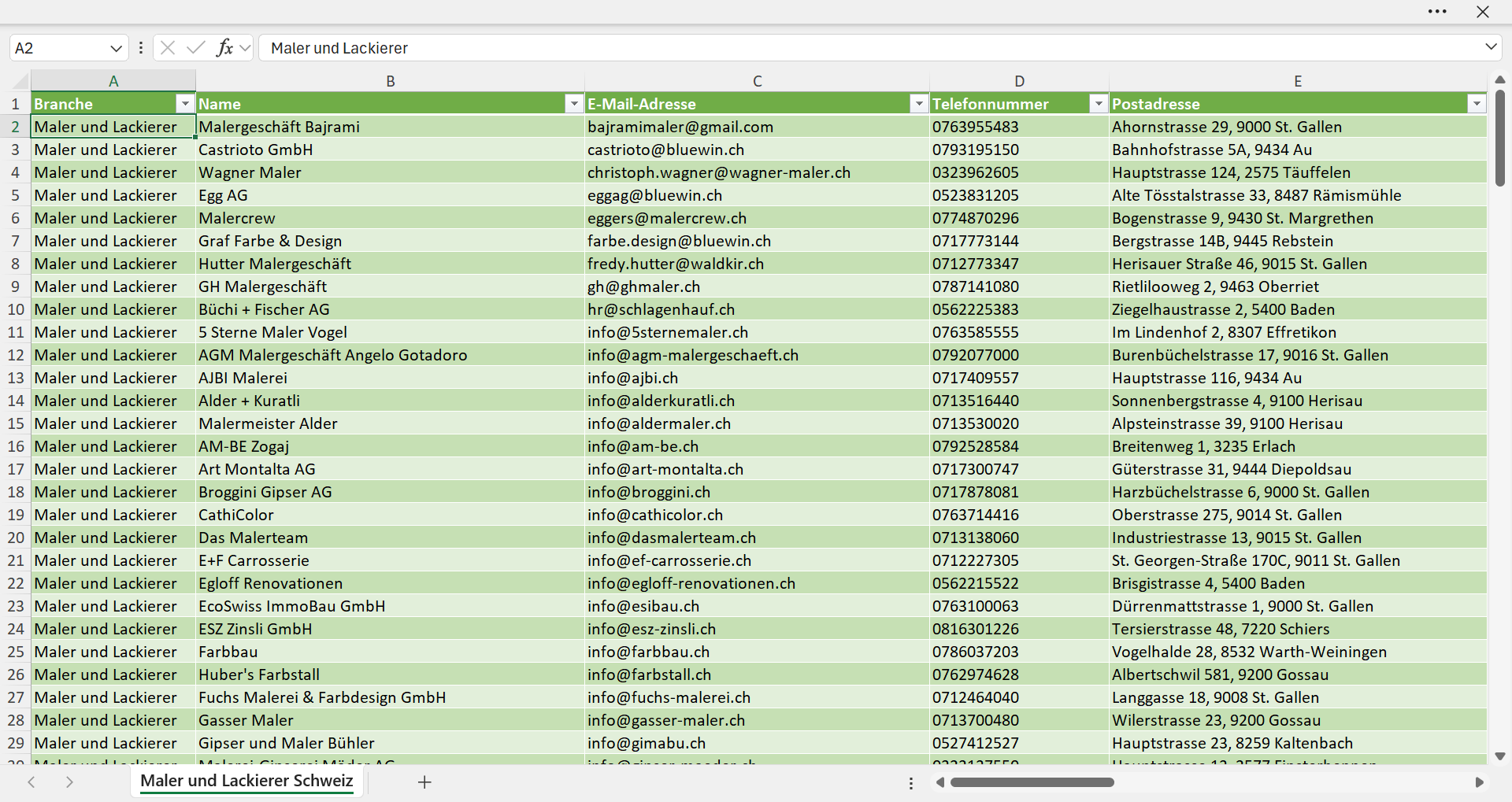
Task: Click the Enter checkmark in formula bar
Action: click(x=195, y=48)
